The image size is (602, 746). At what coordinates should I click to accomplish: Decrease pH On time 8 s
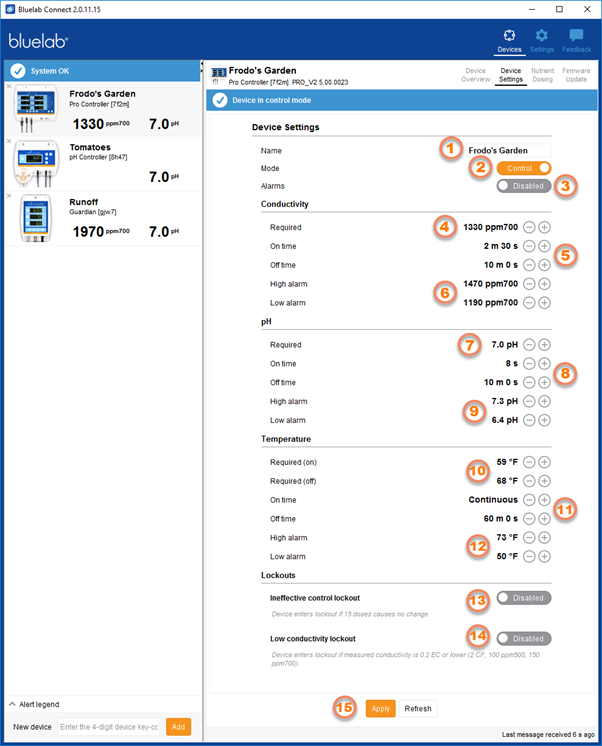point(529,363)
